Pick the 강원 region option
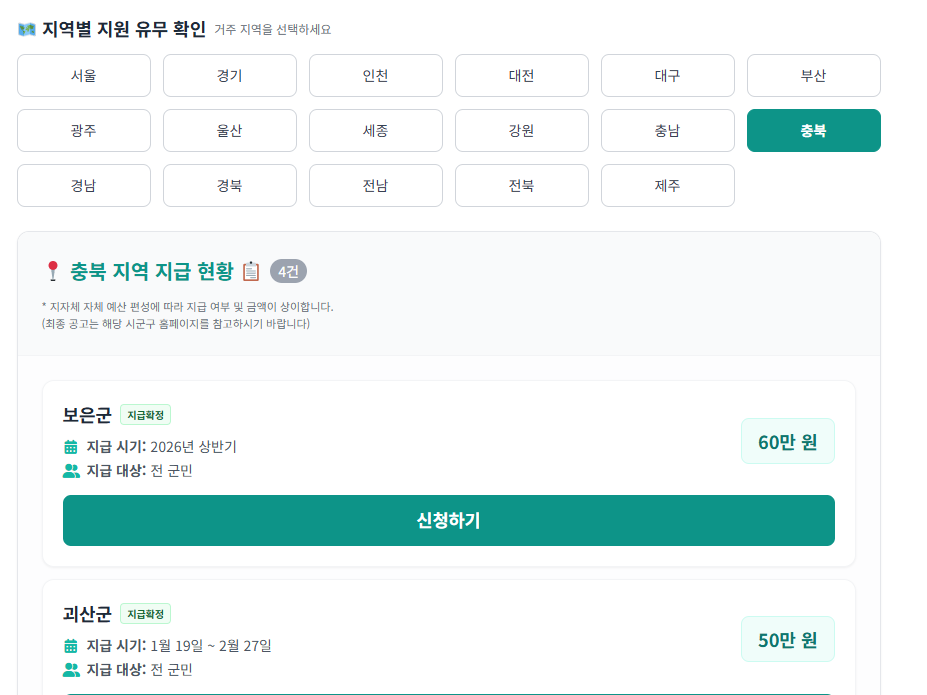The width and height of the screenshot is (927, 695). [522, 131]
